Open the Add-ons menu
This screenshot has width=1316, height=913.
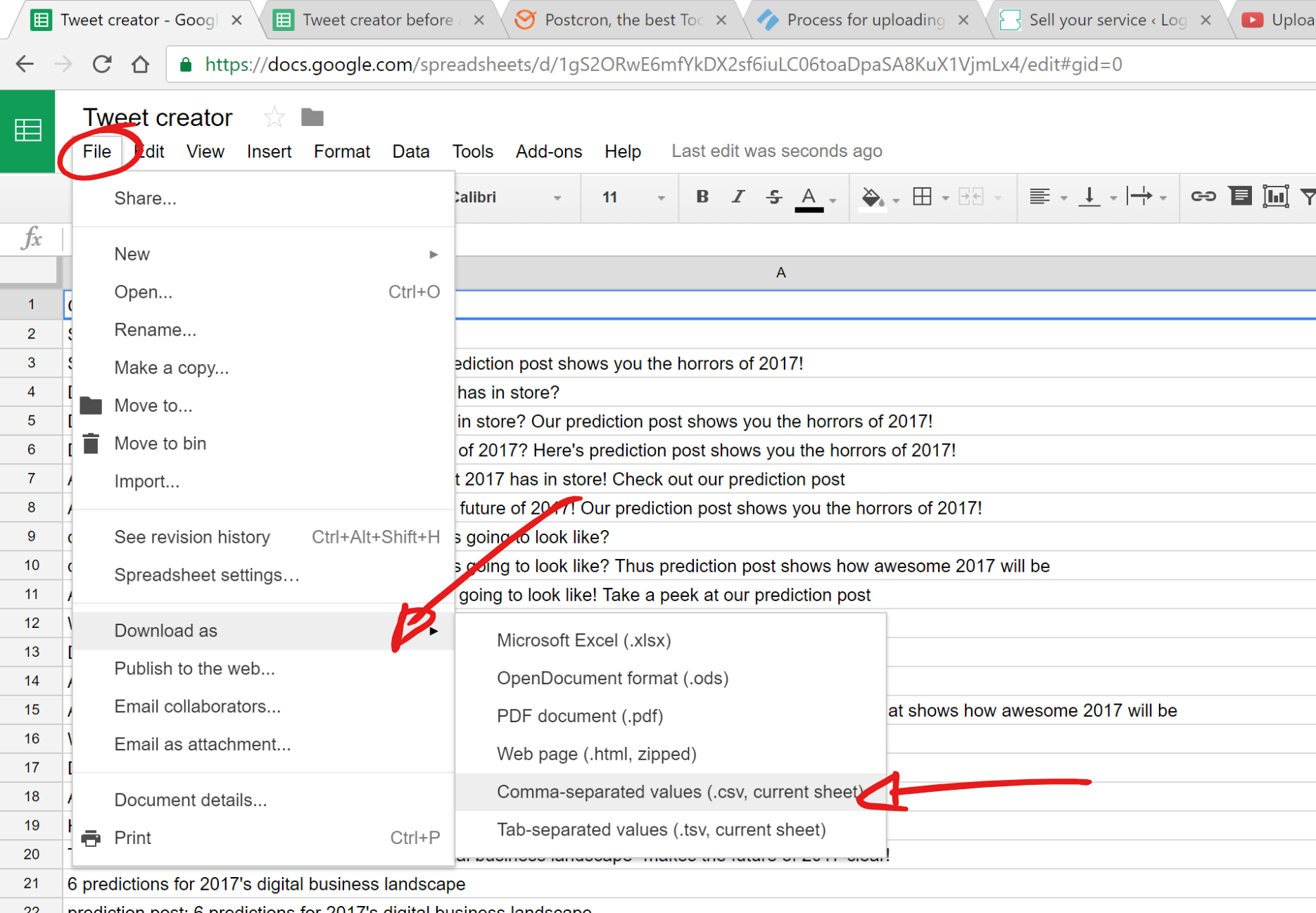click(x=548, y=151)
